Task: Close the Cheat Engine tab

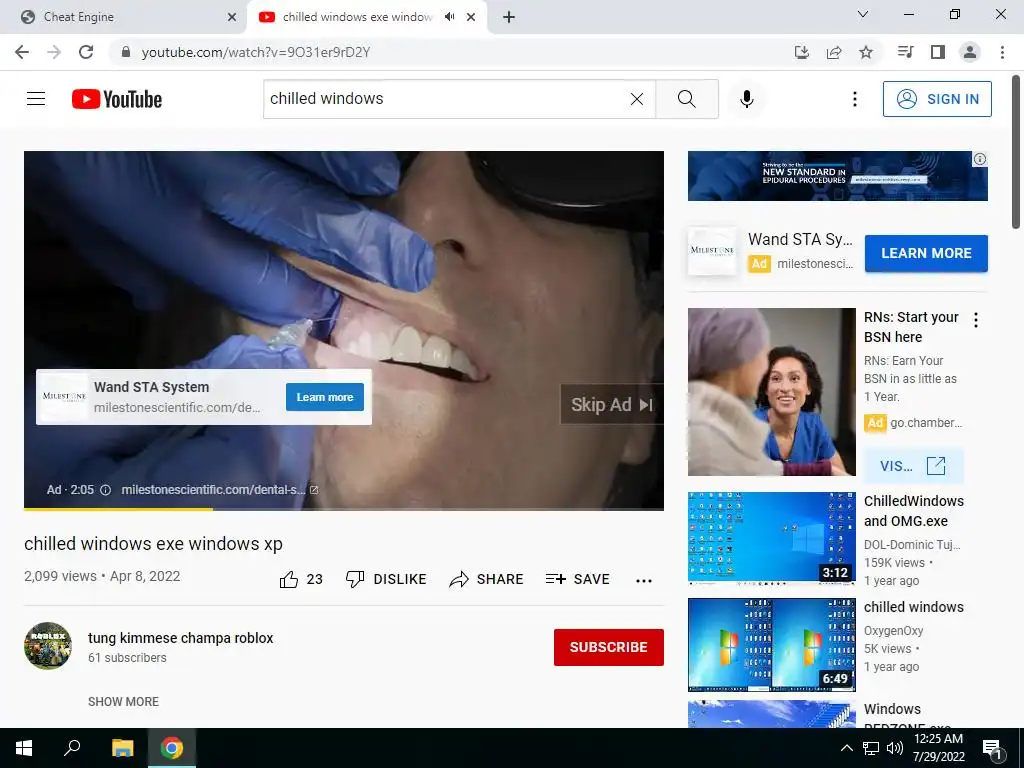Action: point(232,17)
